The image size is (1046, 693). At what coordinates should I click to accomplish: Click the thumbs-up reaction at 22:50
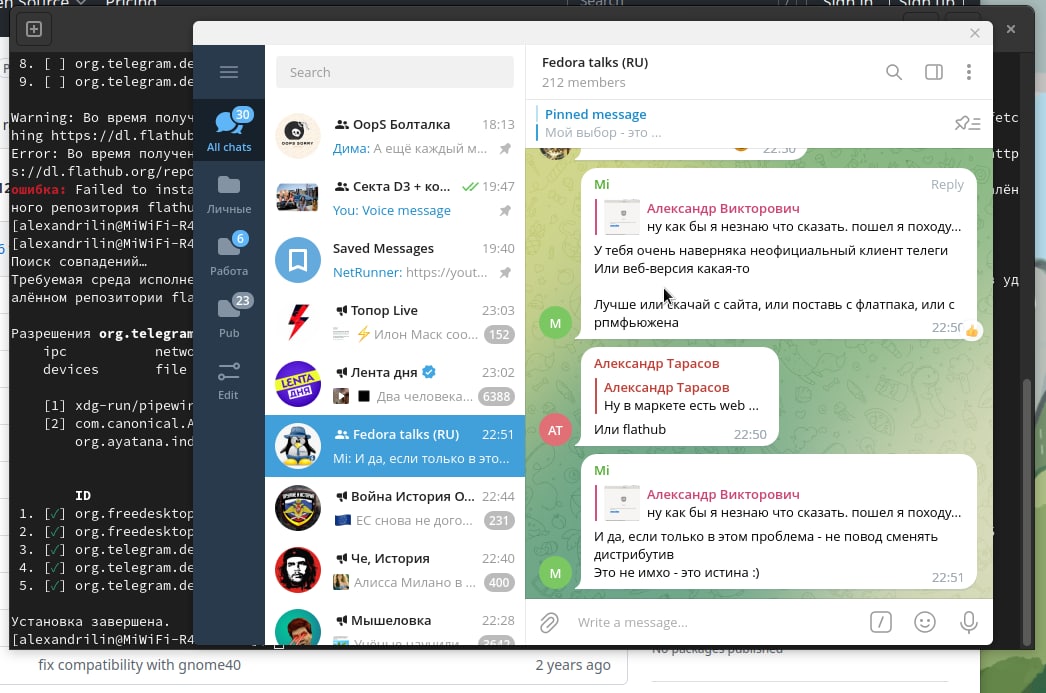972,331
